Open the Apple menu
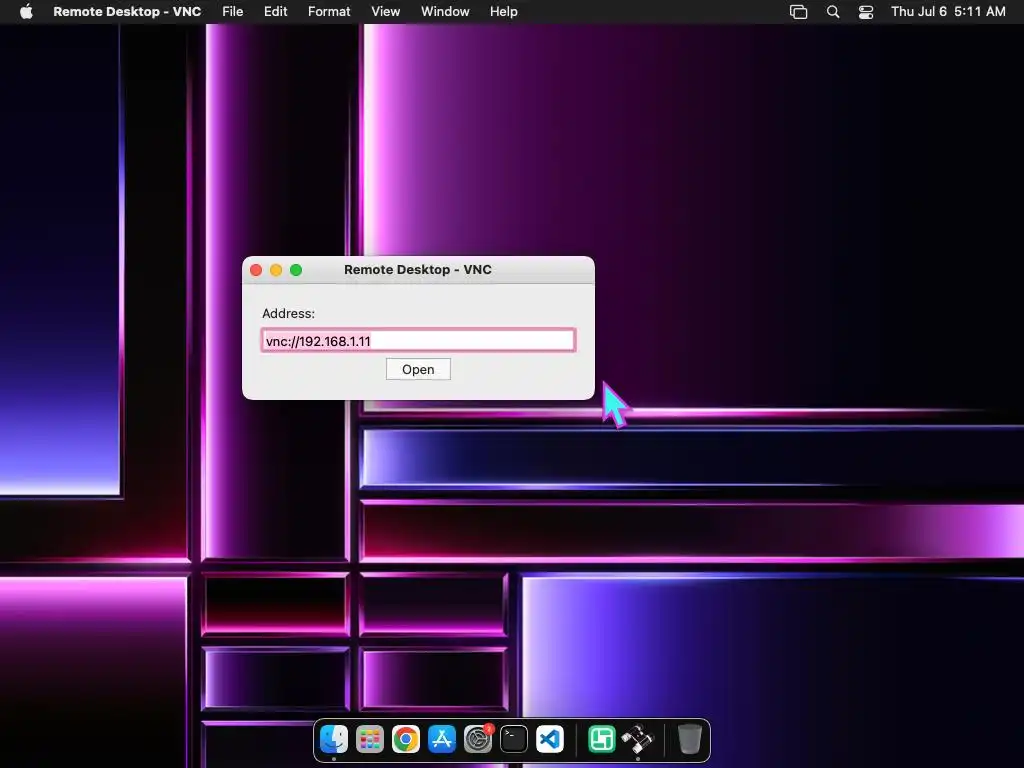Image resolution: width=1024 pixels, height=768 pixels. click(26, 12)
